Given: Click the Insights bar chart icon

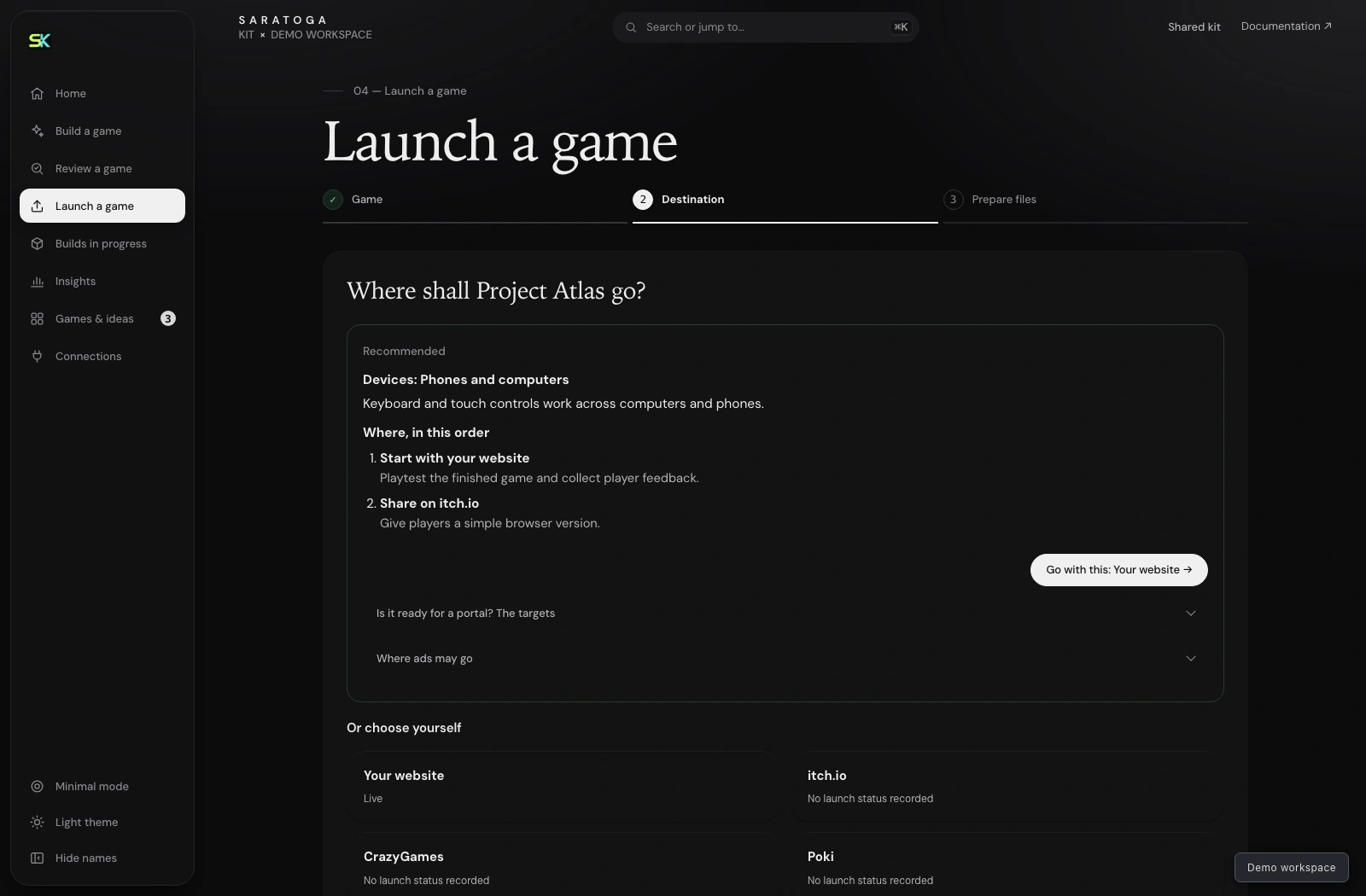Looking at the screenshot, I should (x=37, y=282).
